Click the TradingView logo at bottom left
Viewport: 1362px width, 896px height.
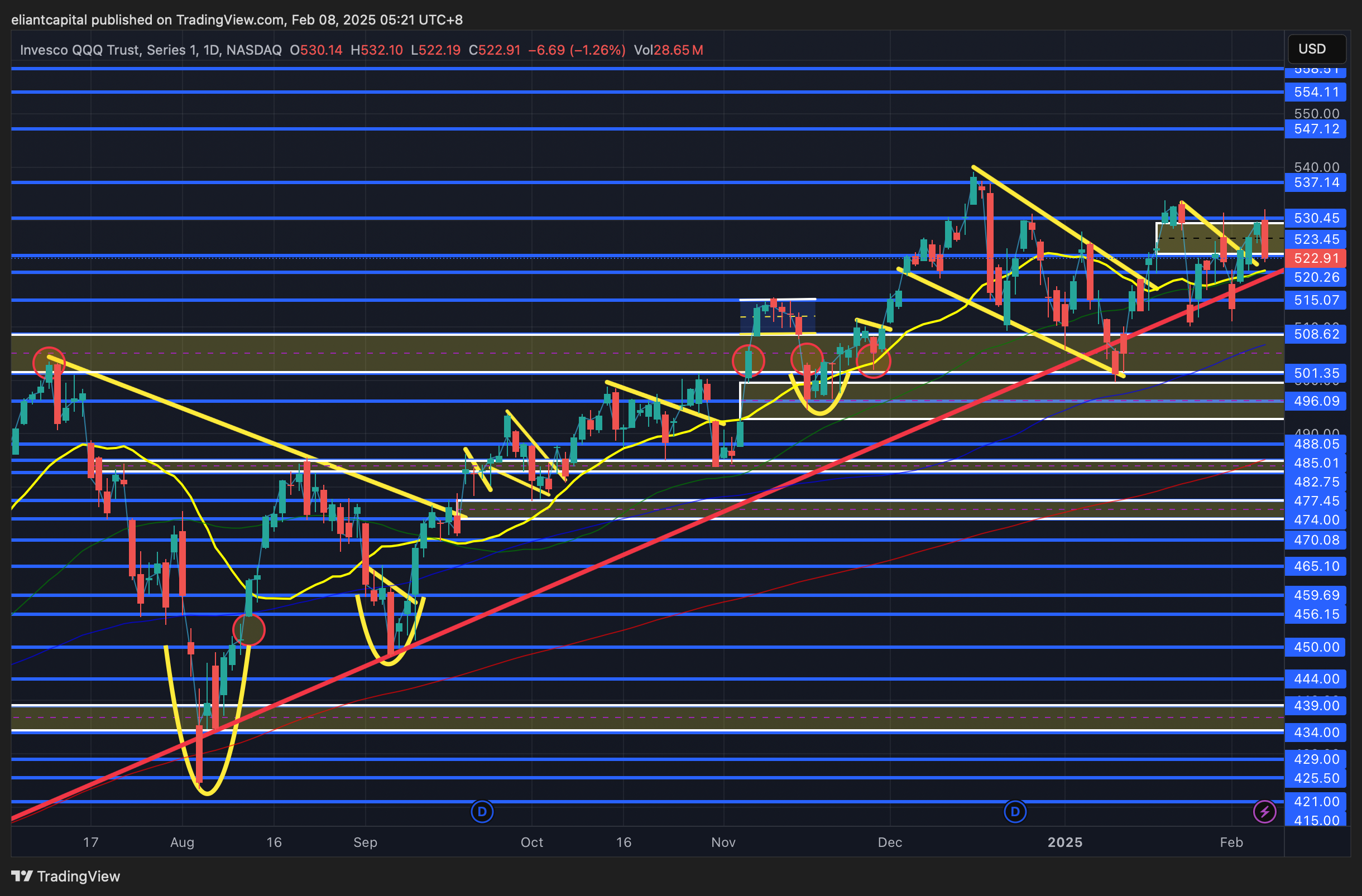tap(66, 876)
